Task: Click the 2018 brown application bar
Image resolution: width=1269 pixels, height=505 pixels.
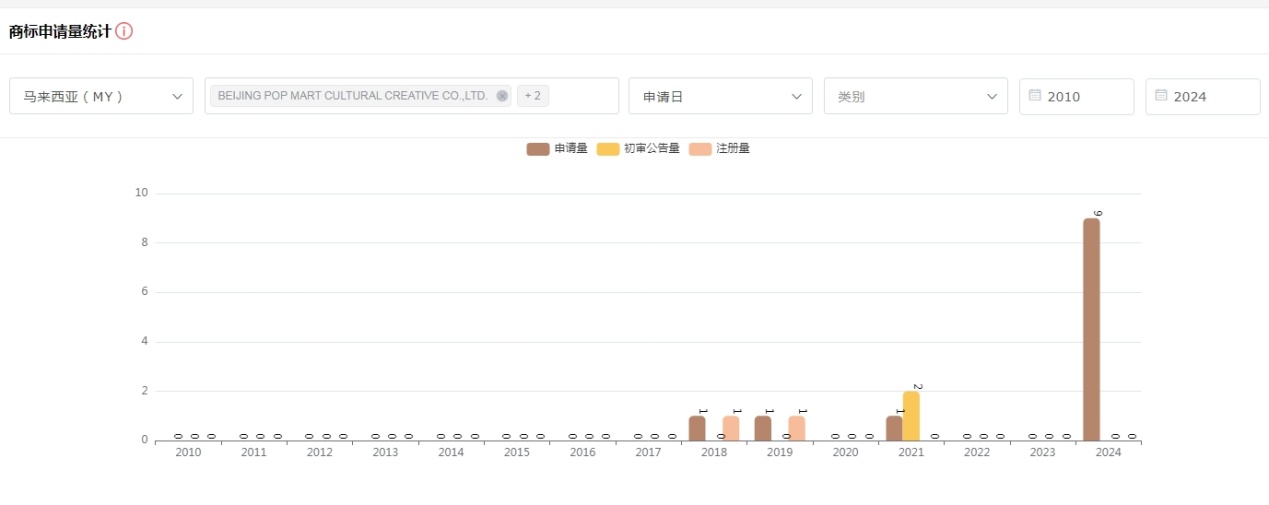Action: coord(697,428)
